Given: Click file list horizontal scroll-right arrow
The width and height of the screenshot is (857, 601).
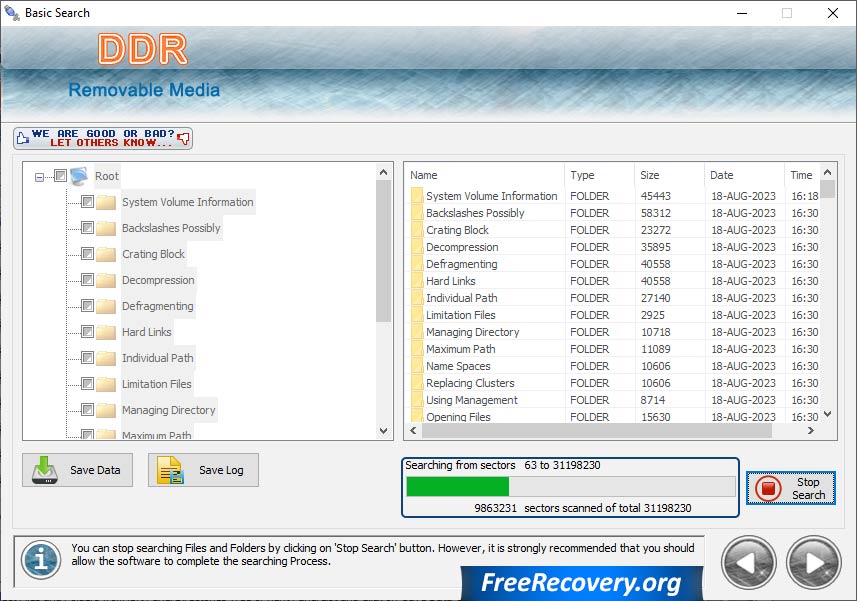Looking at the screenshot, I should point(811,431).
